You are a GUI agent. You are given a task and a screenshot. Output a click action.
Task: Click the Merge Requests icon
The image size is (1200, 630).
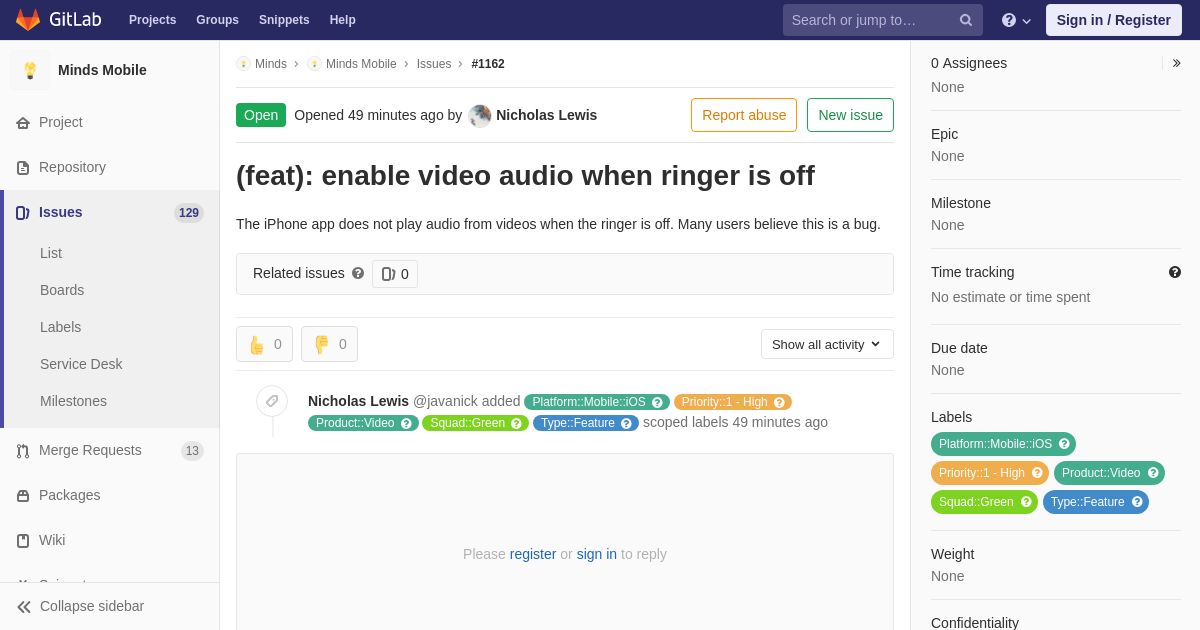[x=23, y=451]
